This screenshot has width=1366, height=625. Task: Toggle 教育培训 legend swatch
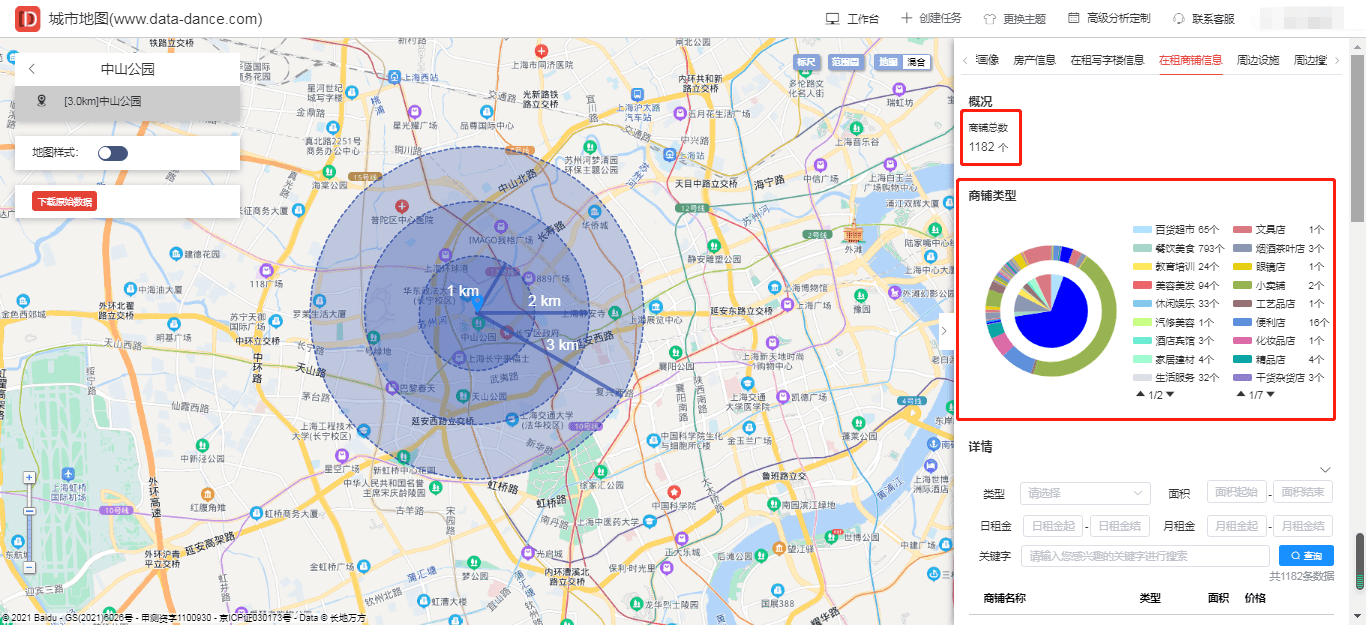1142,267
